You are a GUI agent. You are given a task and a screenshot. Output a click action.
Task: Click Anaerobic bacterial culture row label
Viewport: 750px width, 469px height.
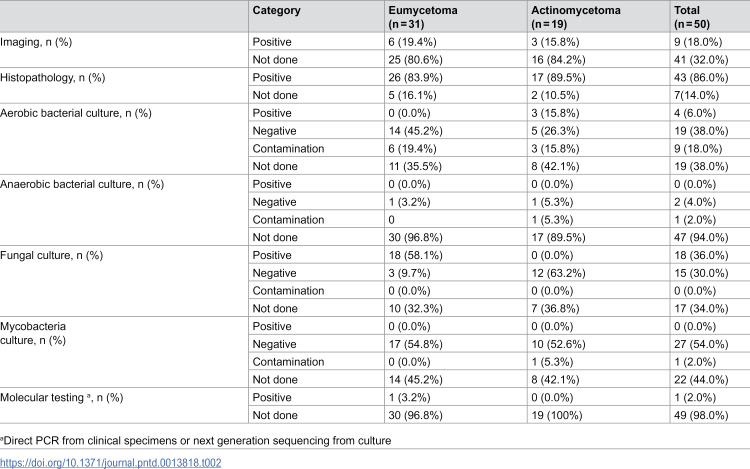click(82, 184)
